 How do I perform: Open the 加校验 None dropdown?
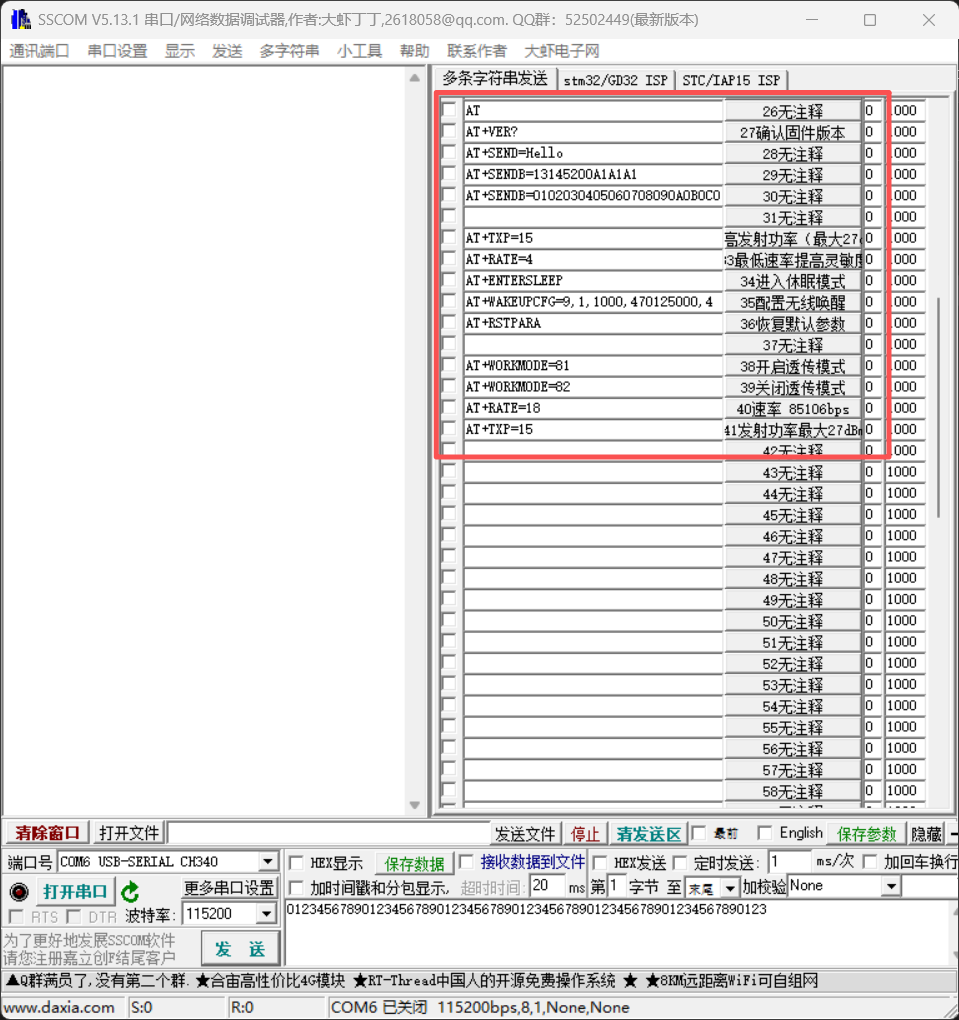[x=891, y=886]
